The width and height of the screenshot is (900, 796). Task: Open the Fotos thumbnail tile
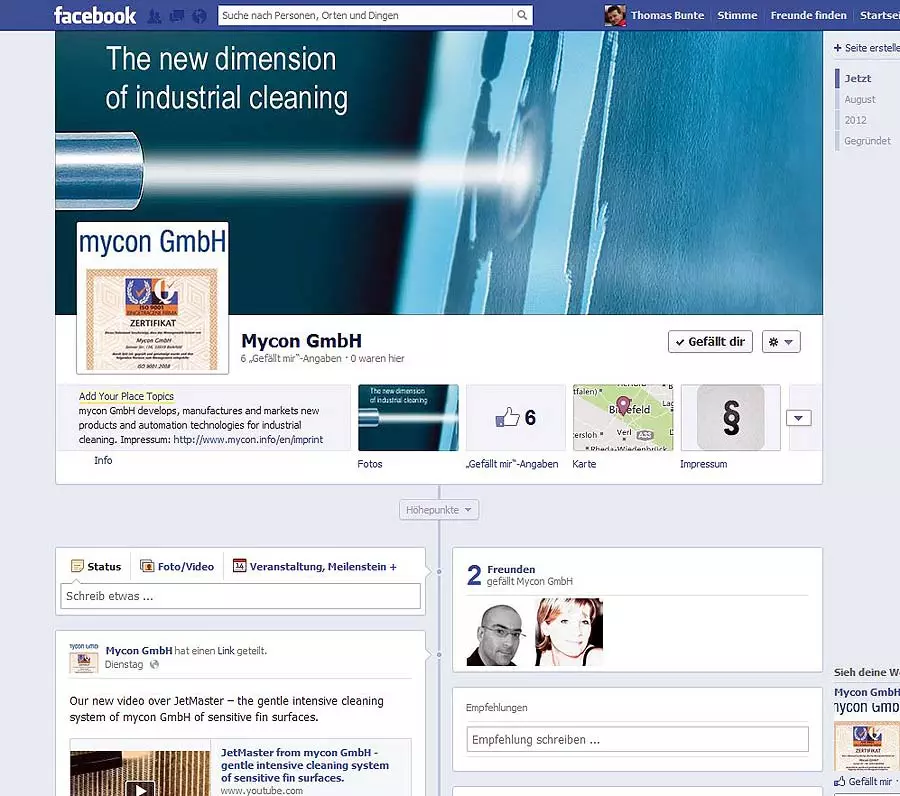(x=408, y=417)
